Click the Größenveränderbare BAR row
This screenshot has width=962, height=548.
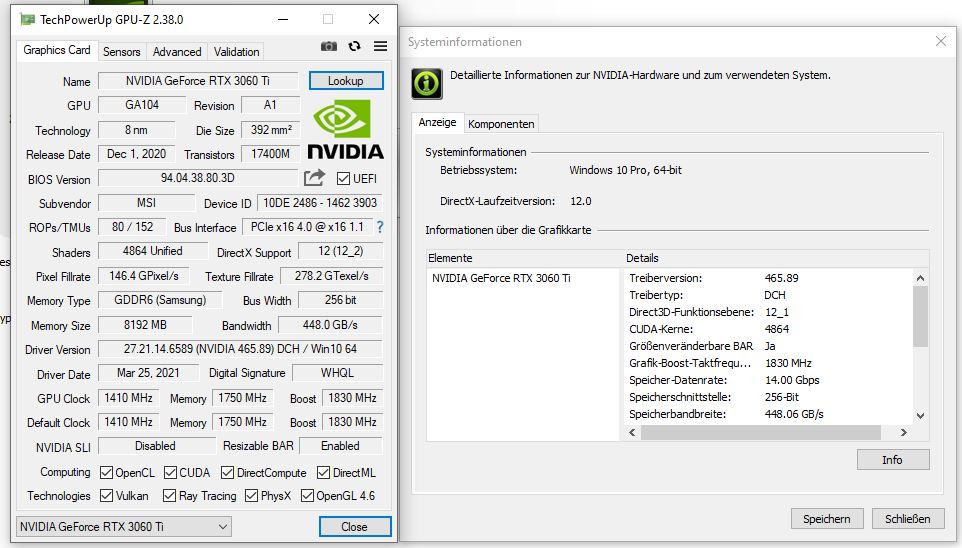pos(769,346)
